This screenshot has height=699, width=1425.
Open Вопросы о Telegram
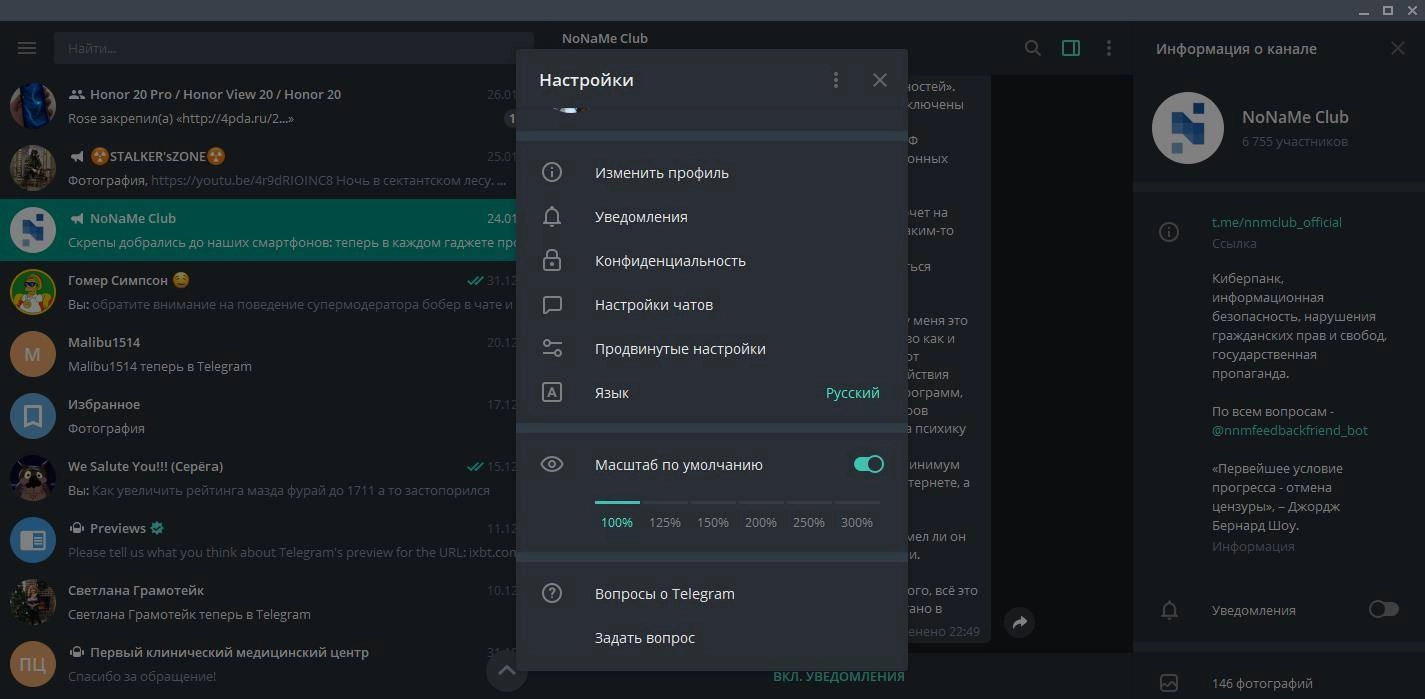pos(712,594)
